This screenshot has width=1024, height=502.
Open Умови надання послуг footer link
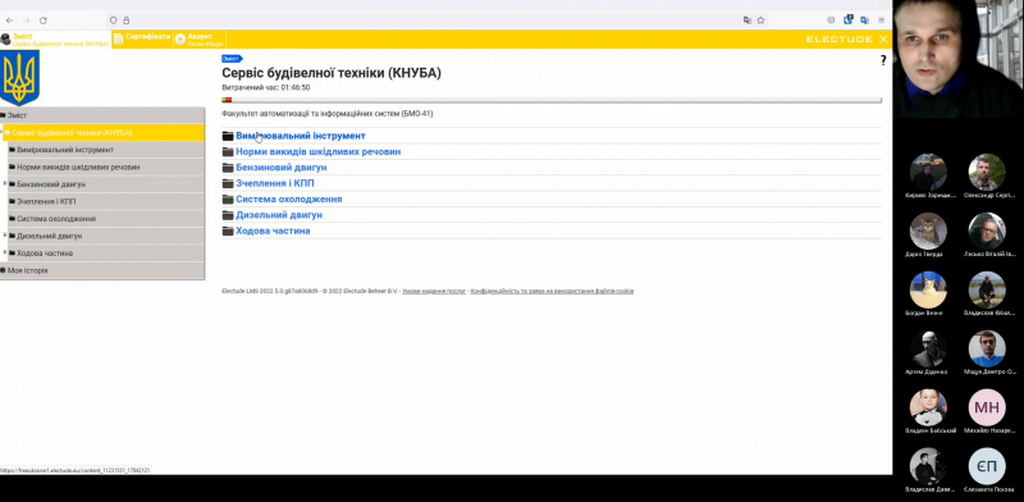434,291
